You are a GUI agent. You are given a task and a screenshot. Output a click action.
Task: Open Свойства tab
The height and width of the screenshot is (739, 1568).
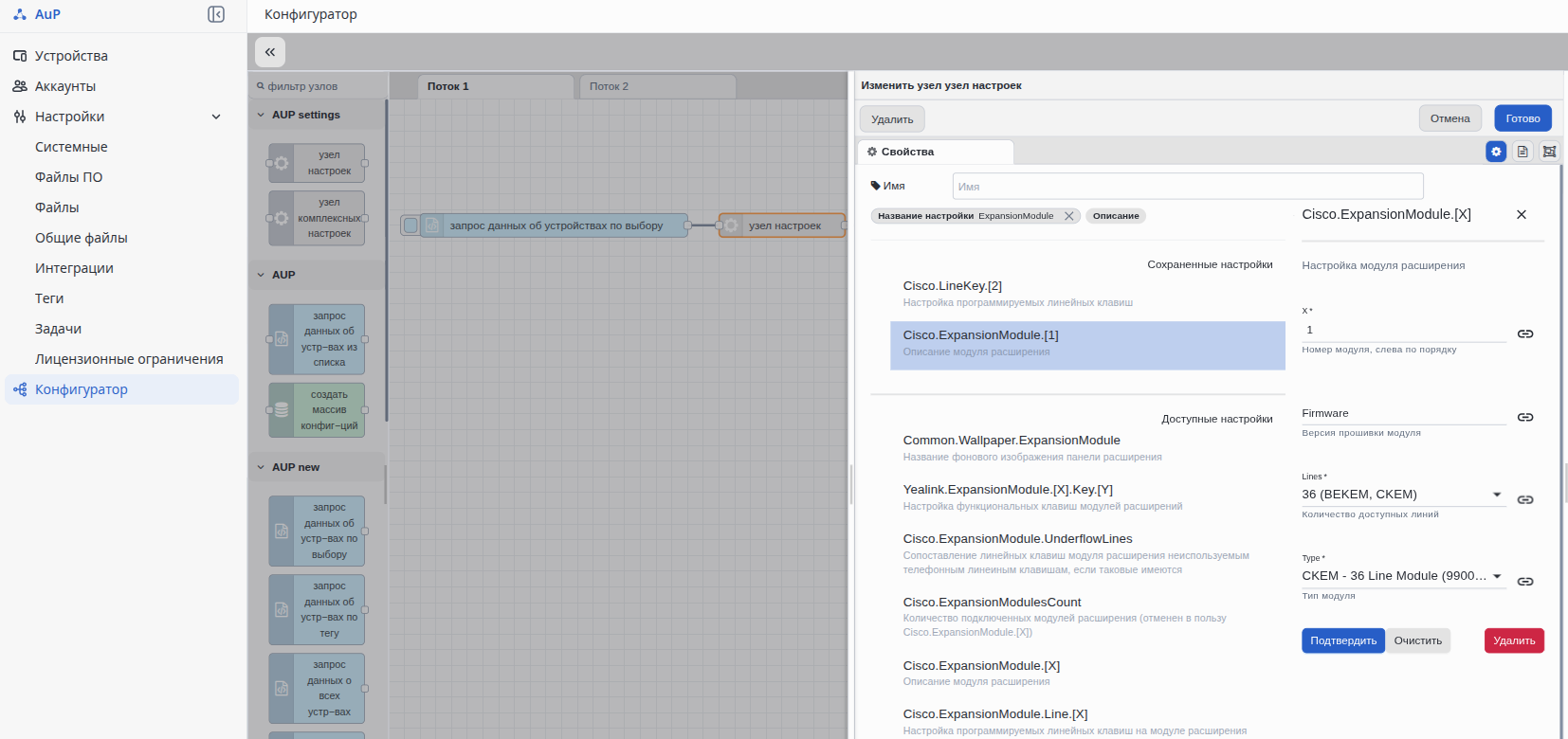[935, 152]
